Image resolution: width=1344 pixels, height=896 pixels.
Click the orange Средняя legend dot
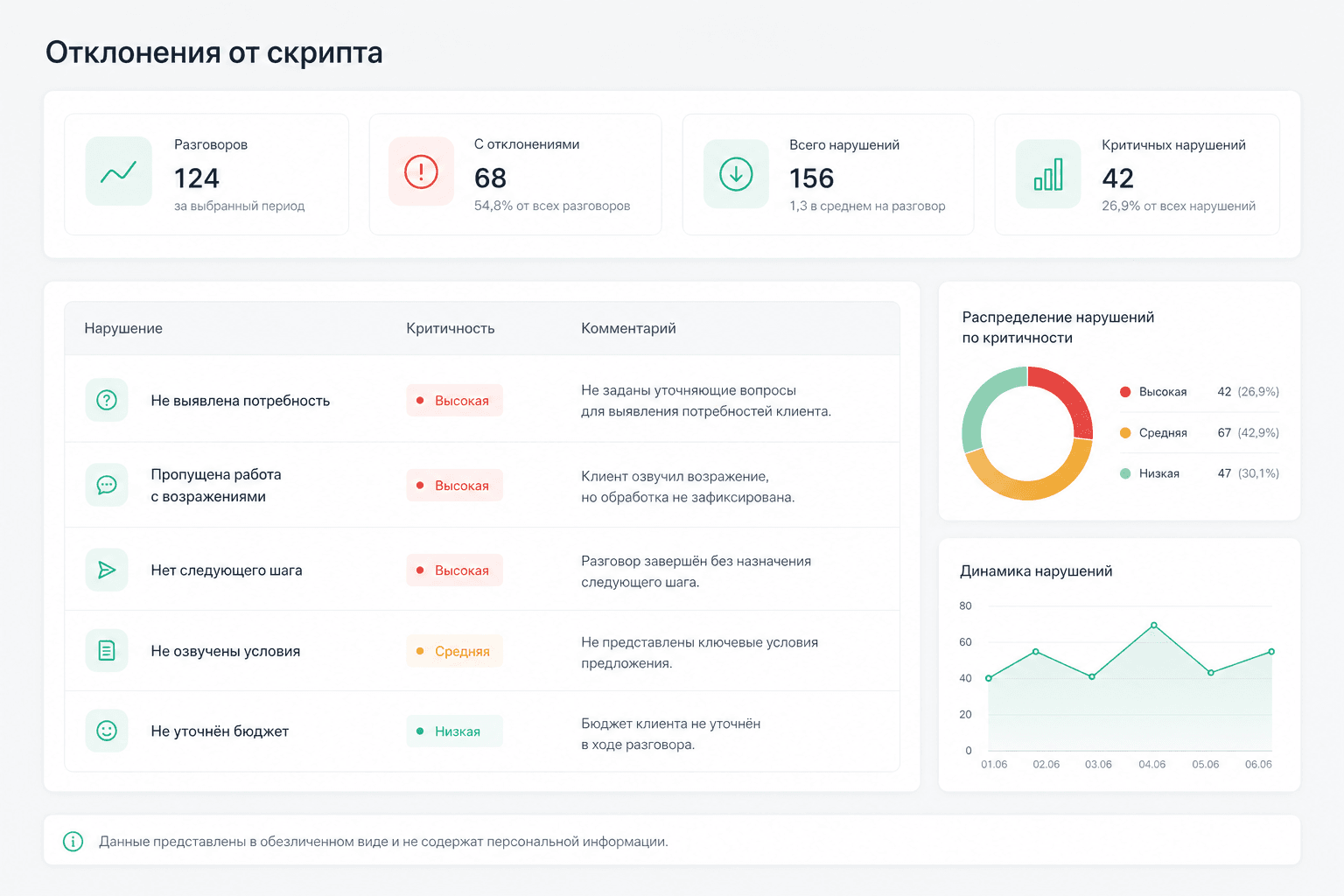[x=1125, y=432]
